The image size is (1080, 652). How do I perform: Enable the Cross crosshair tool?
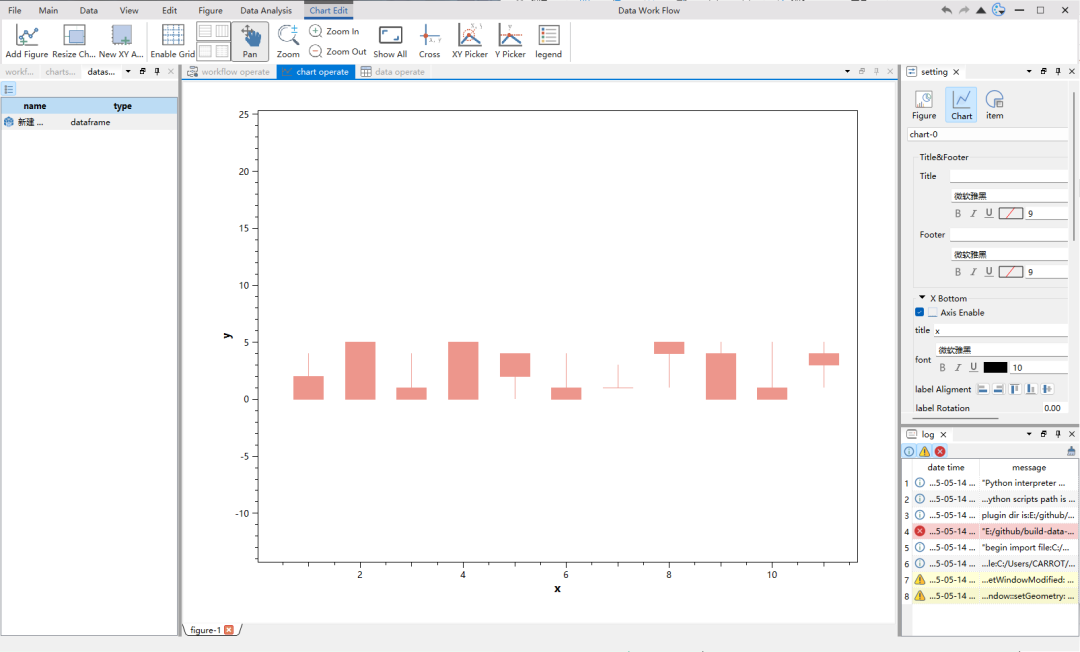coord(429,41)
